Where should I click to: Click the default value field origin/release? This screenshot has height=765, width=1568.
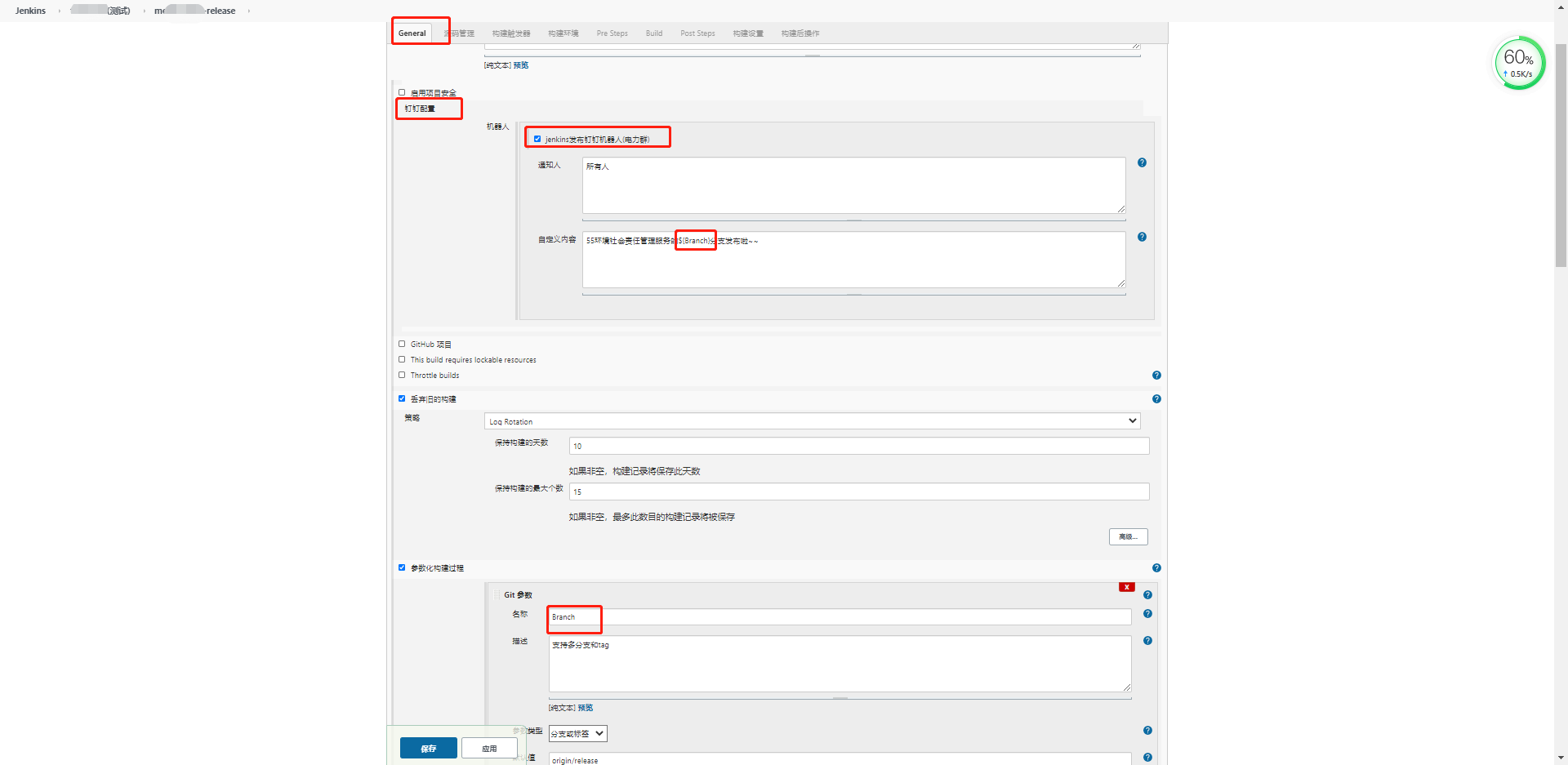[840, 759]
